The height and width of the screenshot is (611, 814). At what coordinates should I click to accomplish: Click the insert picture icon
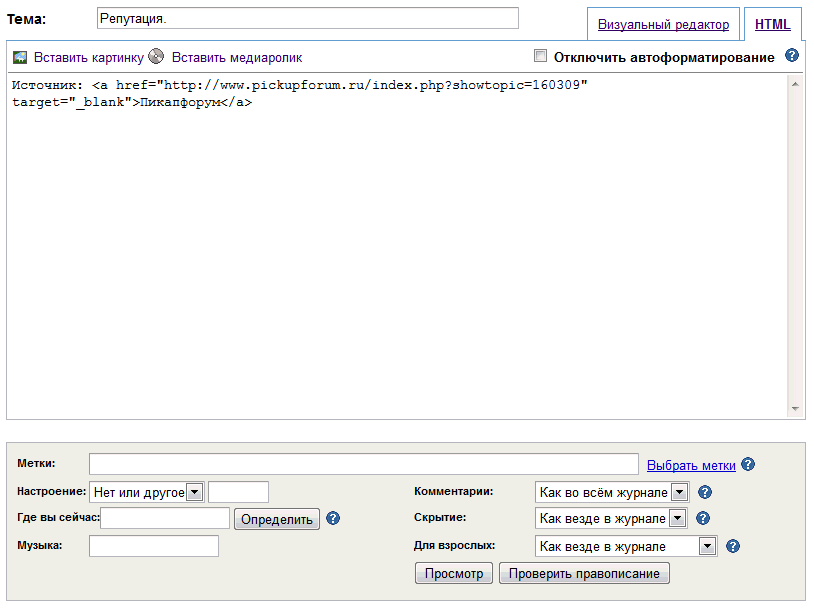[x=19, y=58]
